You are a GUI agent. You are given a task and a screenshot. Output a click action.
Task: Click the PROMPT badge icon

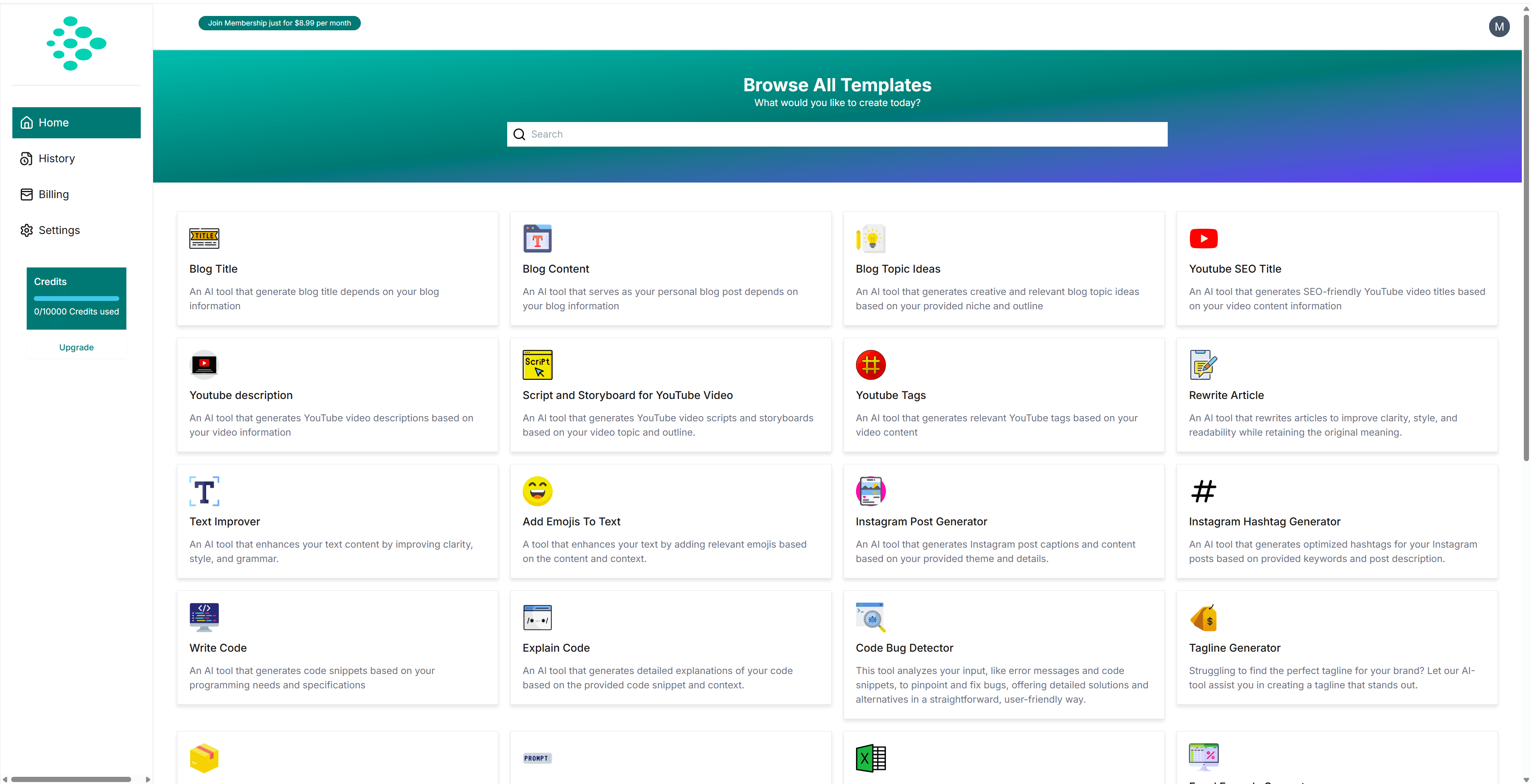pyautogui.click(x=537, y=758)
